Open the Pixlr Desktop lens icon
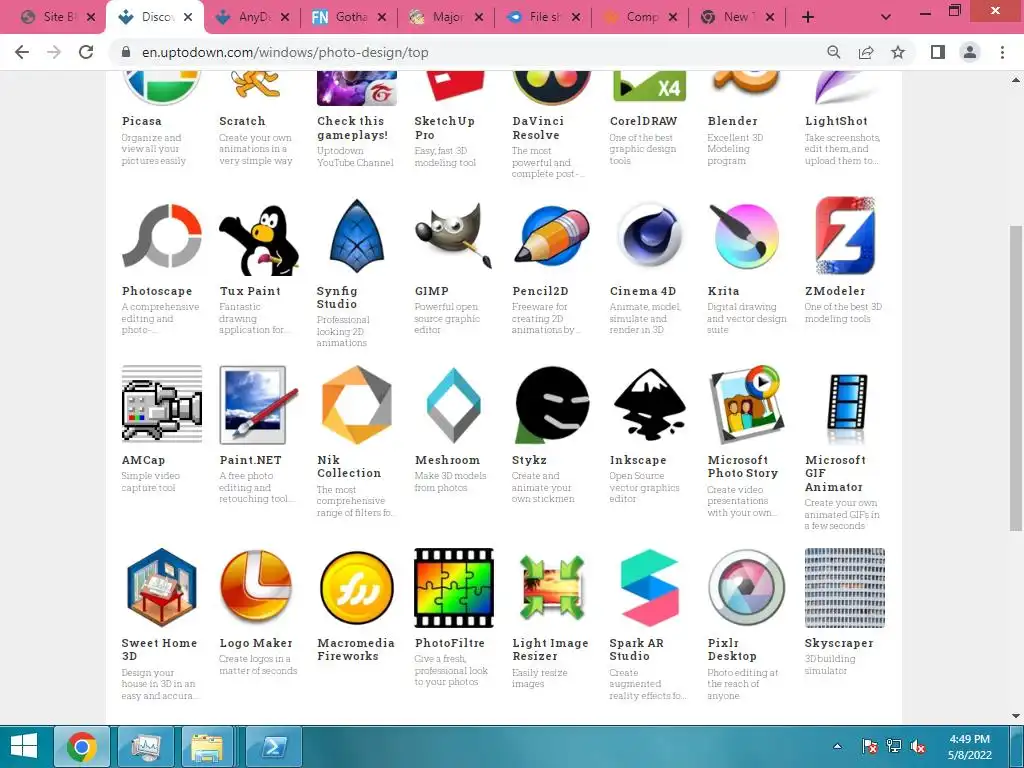Screen dimensions: 1024x768 click(x=746, y=588)
